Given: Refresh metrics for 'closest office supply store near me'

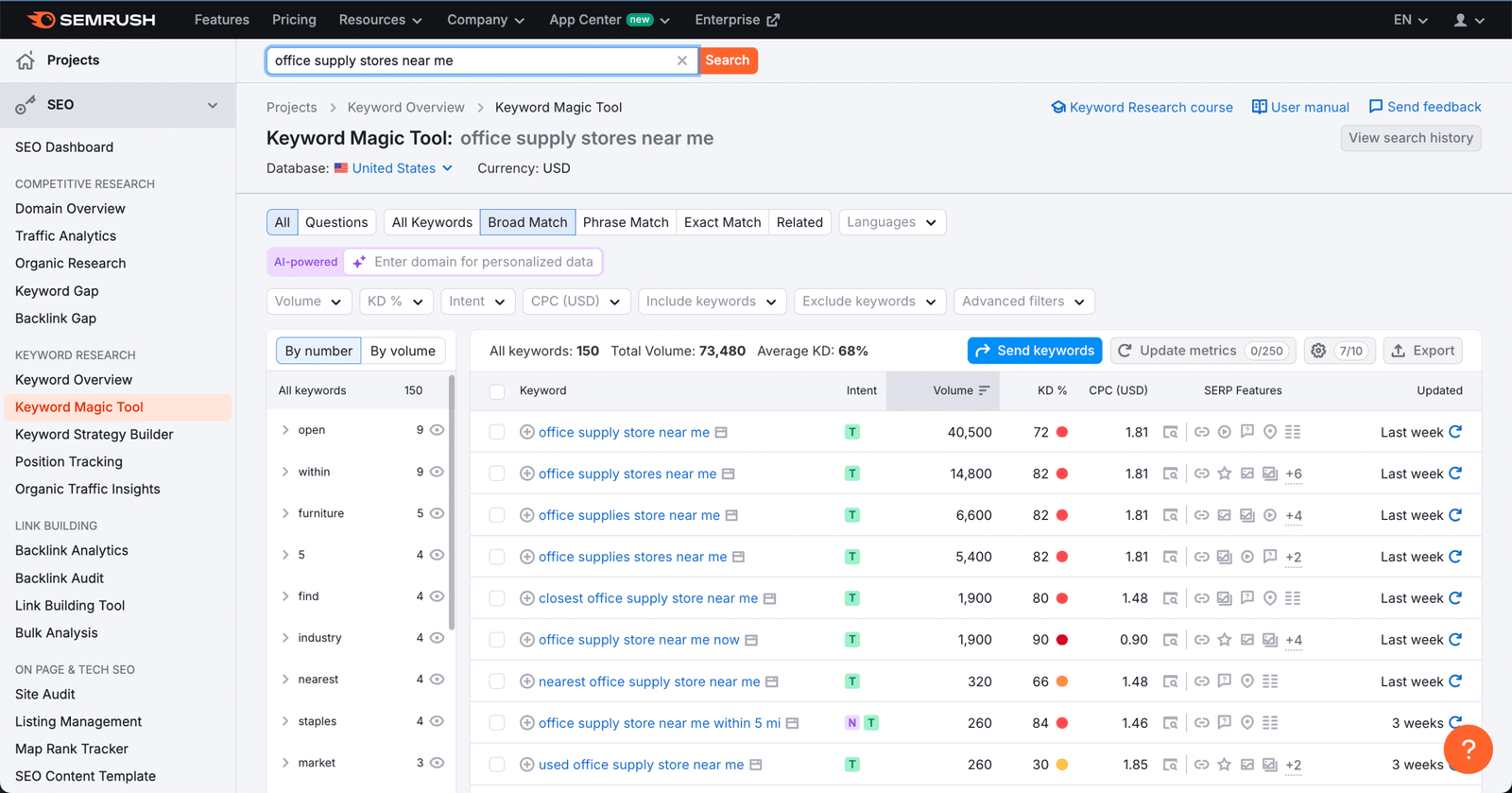Looking at the screenshot, I should click(1455, 598).
